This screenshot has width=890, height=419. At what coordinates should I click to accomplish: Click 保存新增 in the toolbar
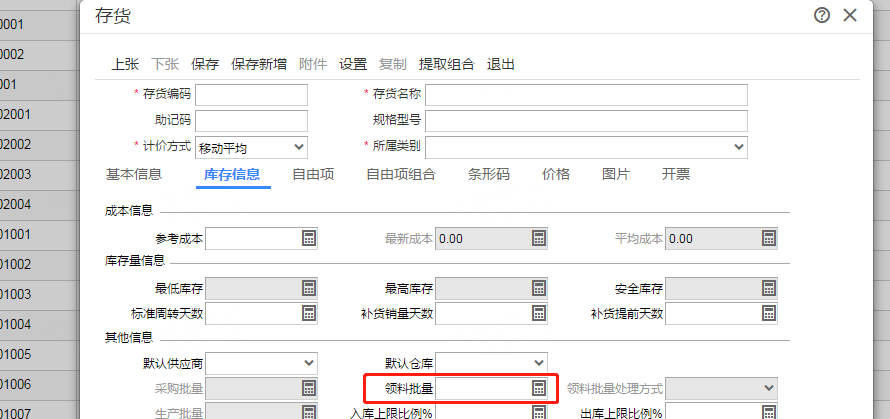(x=259, y=64)
